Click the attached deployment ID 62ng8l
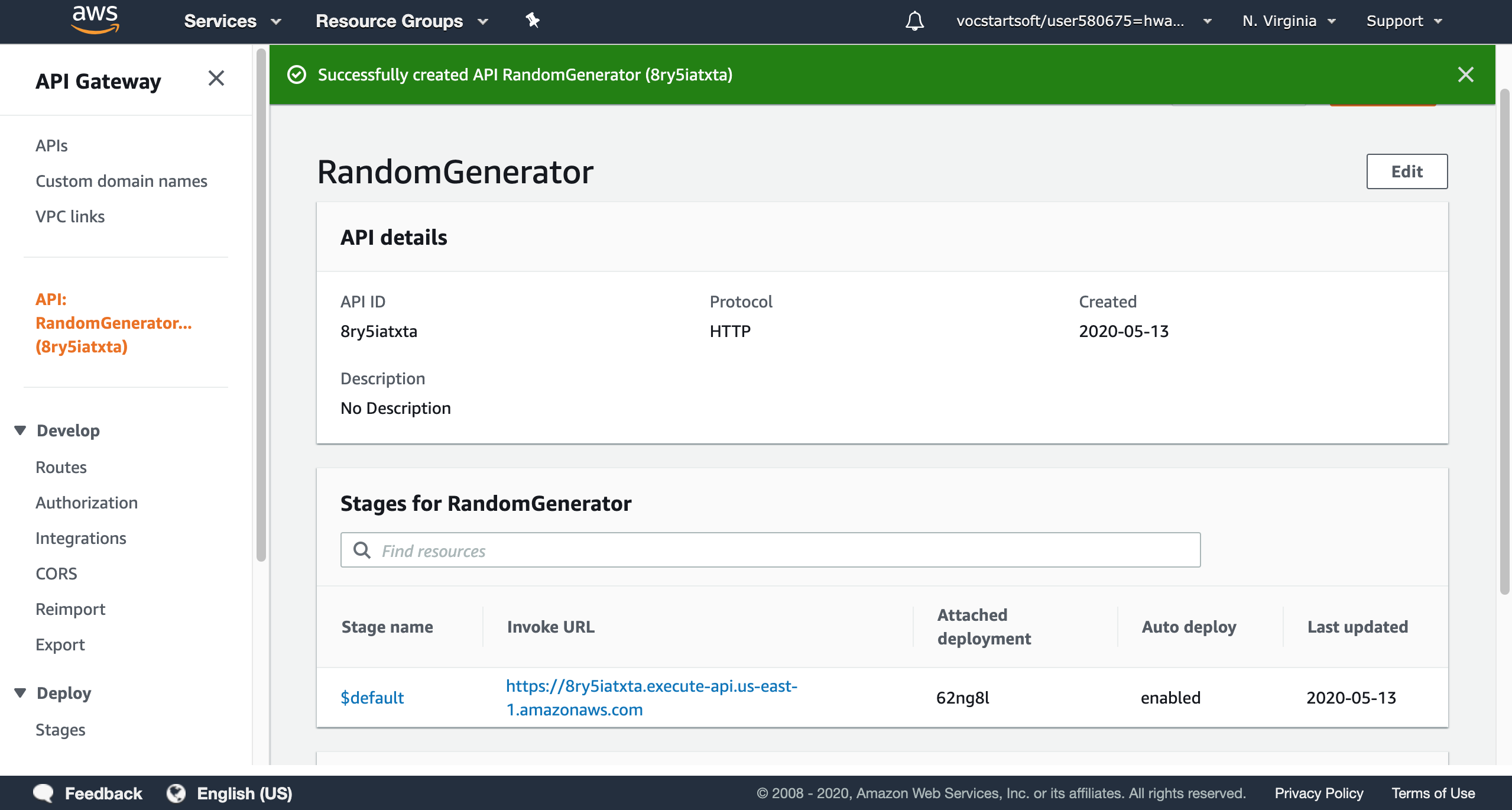The width and height of the screenshot is (1512, 810). [962, 698]
